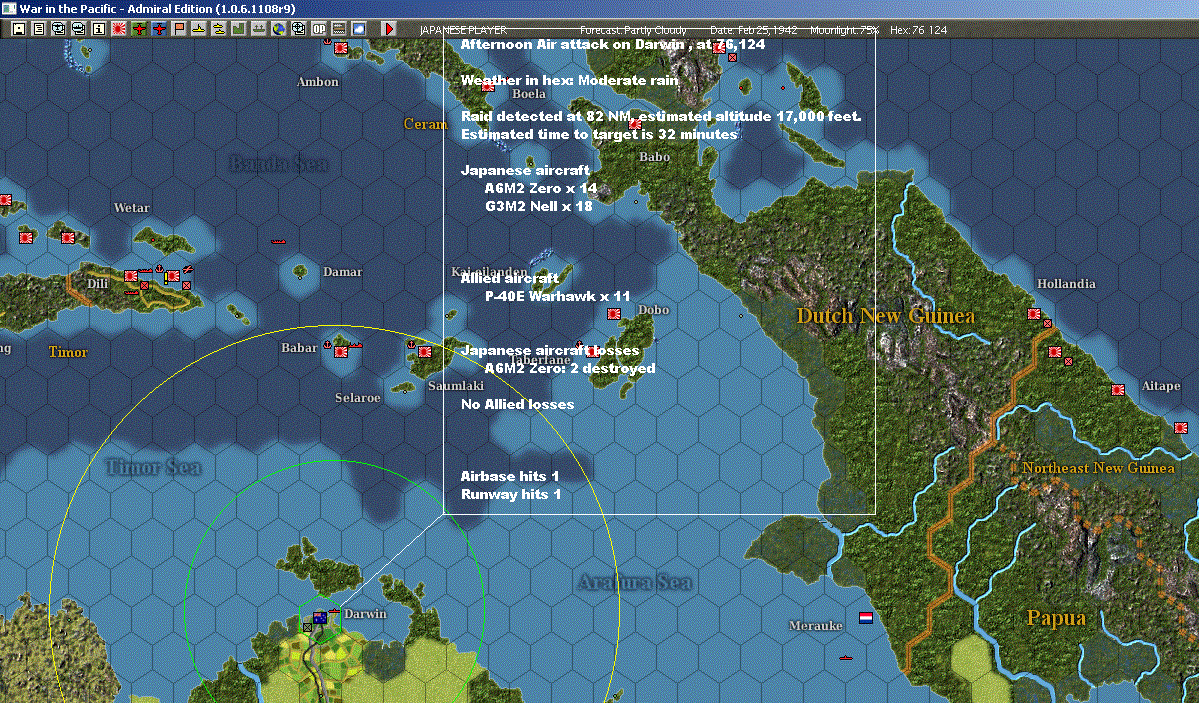Screen dimensions: 1199x703
Task: Open the globe map icon
Action: tap(278, 29)
